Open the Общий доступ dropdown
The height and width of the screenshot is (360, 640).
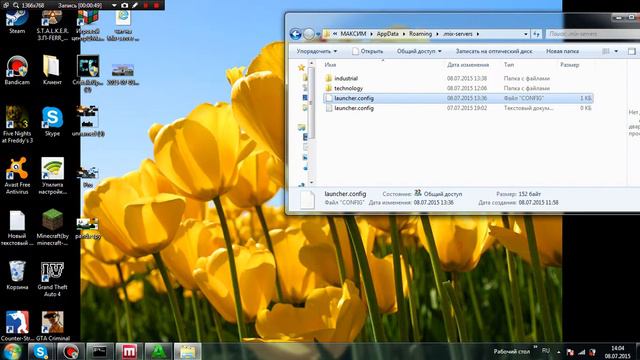pos(419,51)
